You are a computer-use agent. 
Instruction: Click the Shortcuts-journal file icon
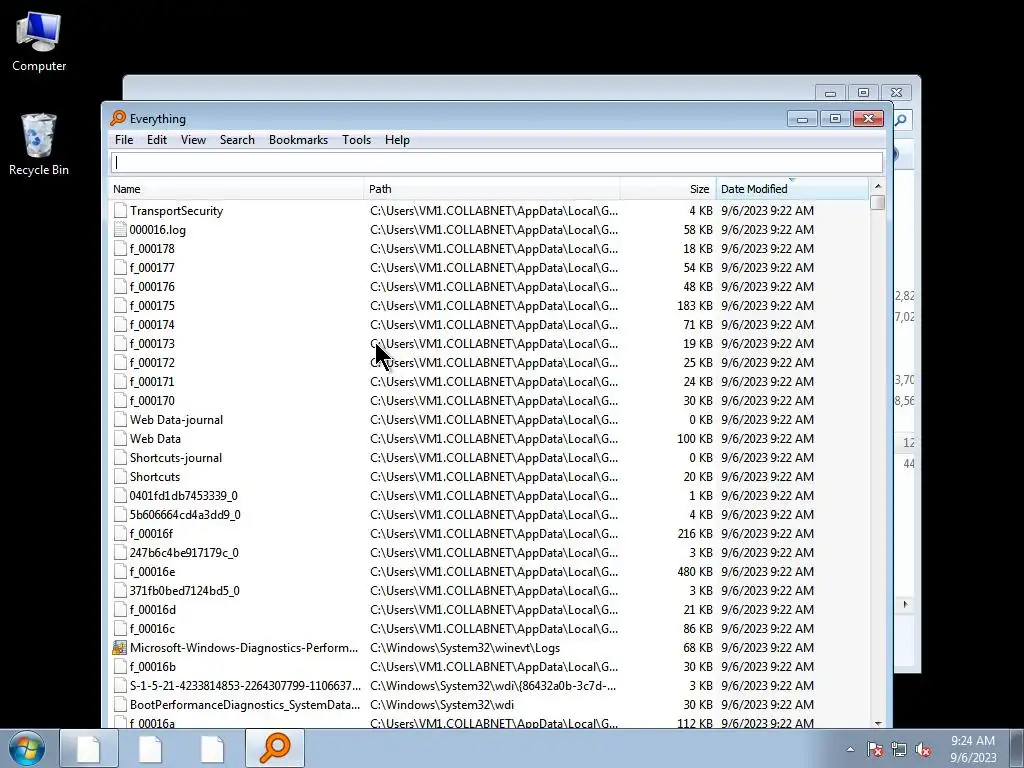[x=120, y=457]
